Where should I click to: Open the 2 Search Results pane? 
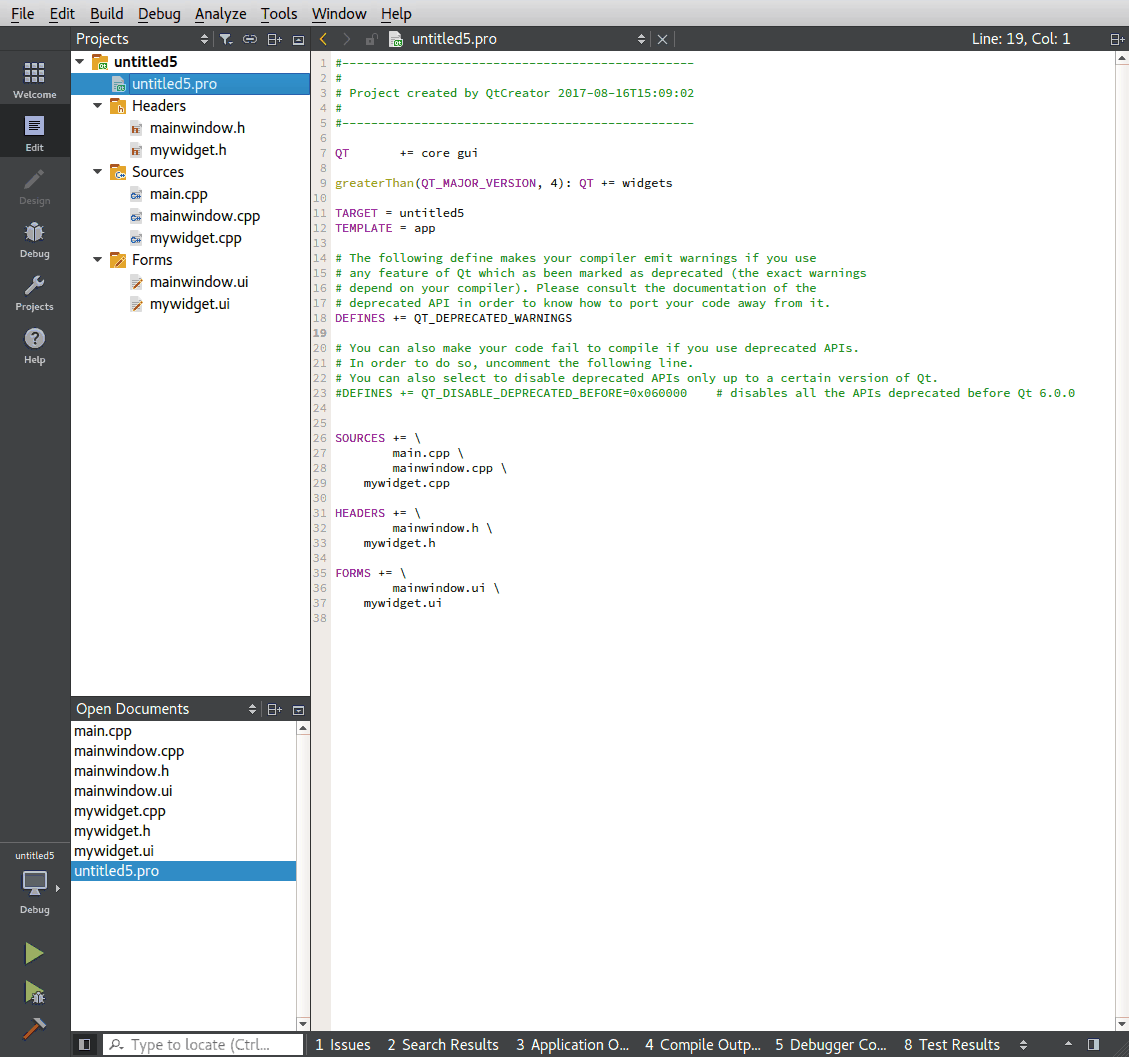[x=443, y=1044]
